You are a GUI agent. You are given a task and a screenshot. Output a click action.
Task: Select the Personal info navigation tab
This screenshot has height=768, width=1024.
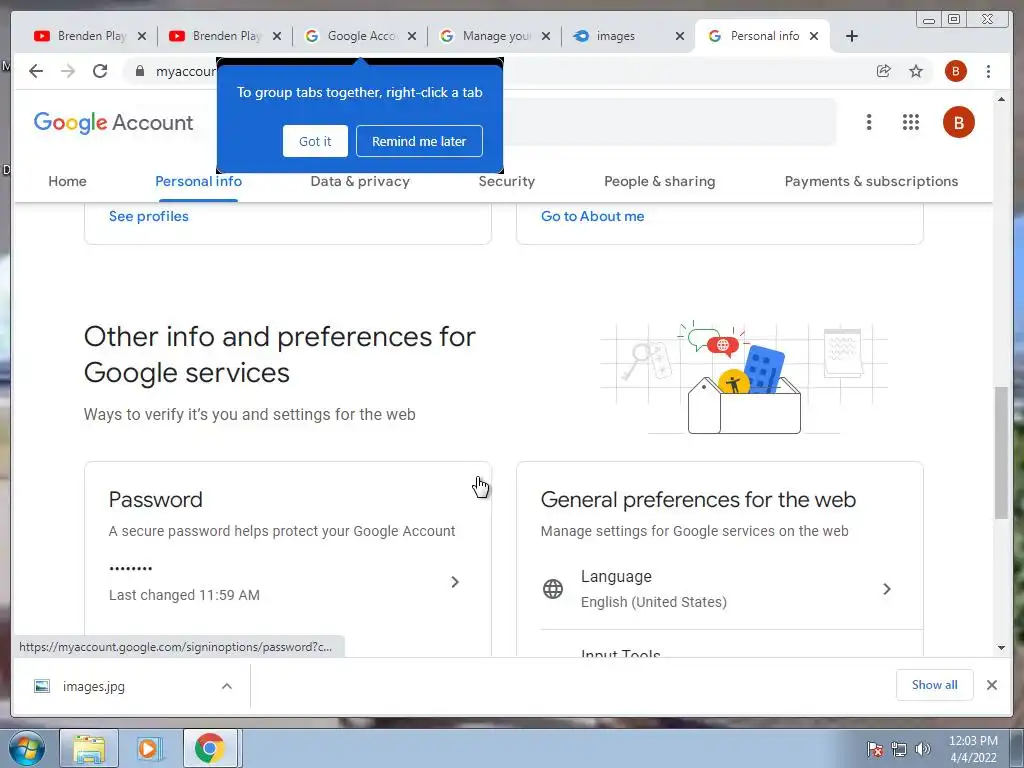coord(199,182)
